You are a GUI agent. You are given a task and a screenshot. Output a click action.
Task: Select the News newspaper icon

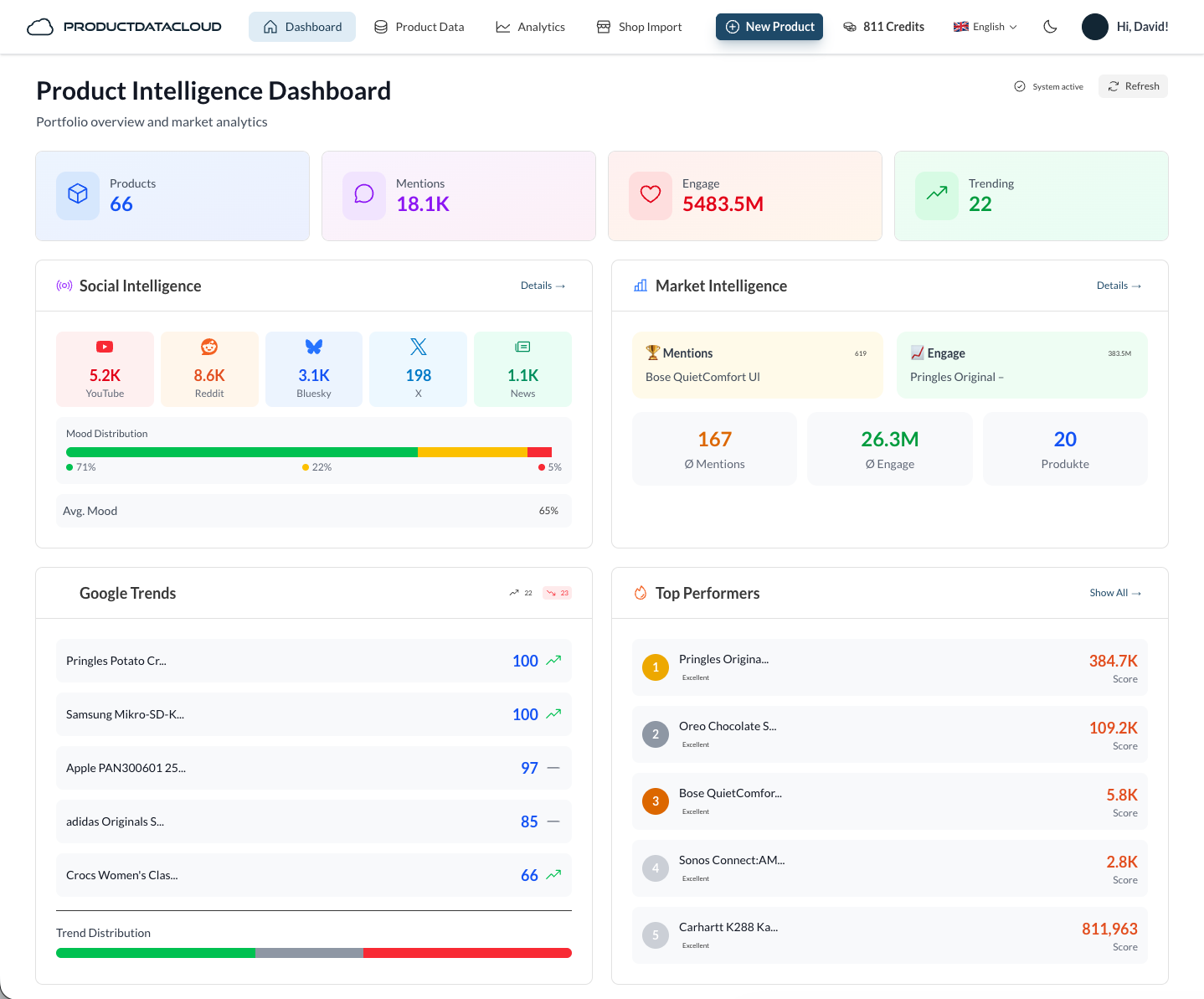click(x=522, y=347)
